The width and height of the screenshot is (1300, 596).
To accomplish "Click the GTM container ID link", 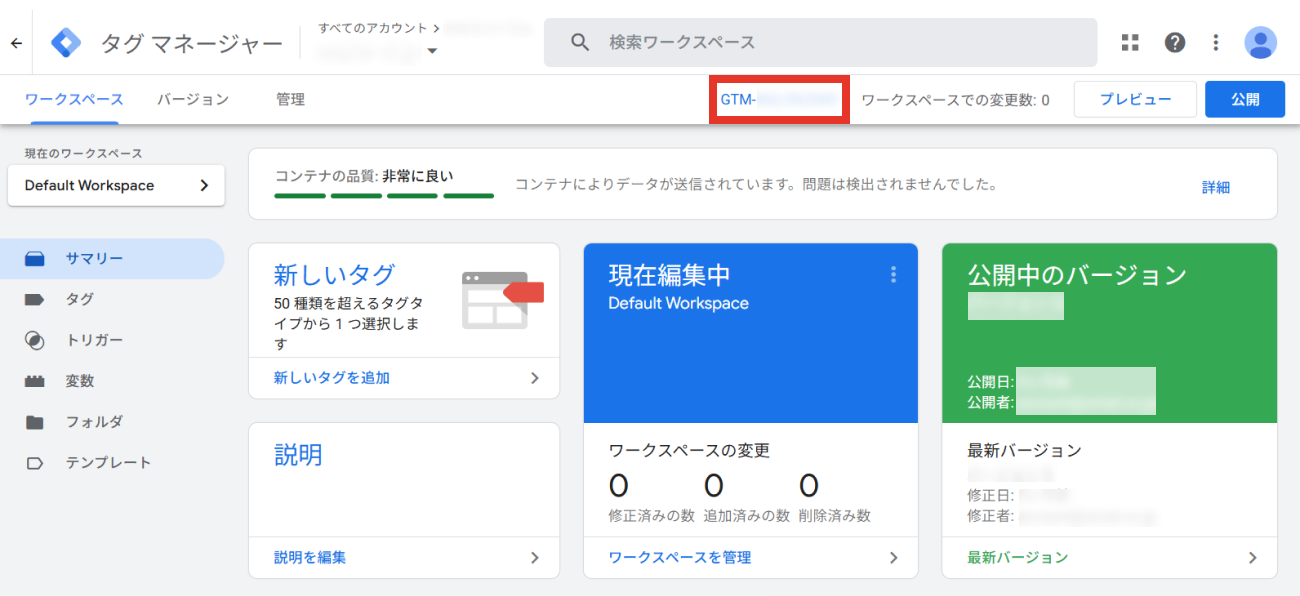I will click(x=779, y=100).
